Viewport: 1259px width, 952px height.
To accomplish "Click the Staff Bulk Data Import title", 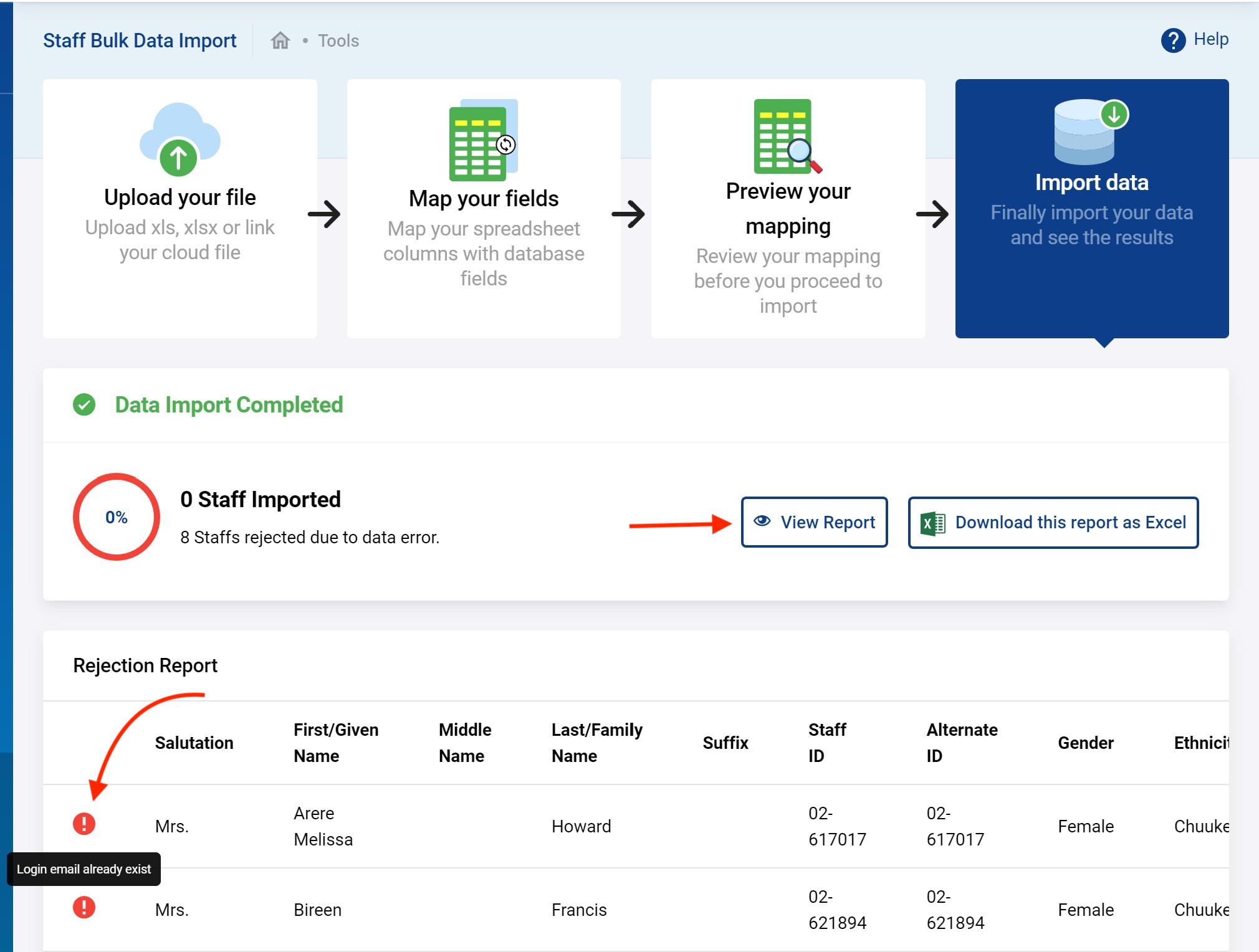I will click(140, 40).
